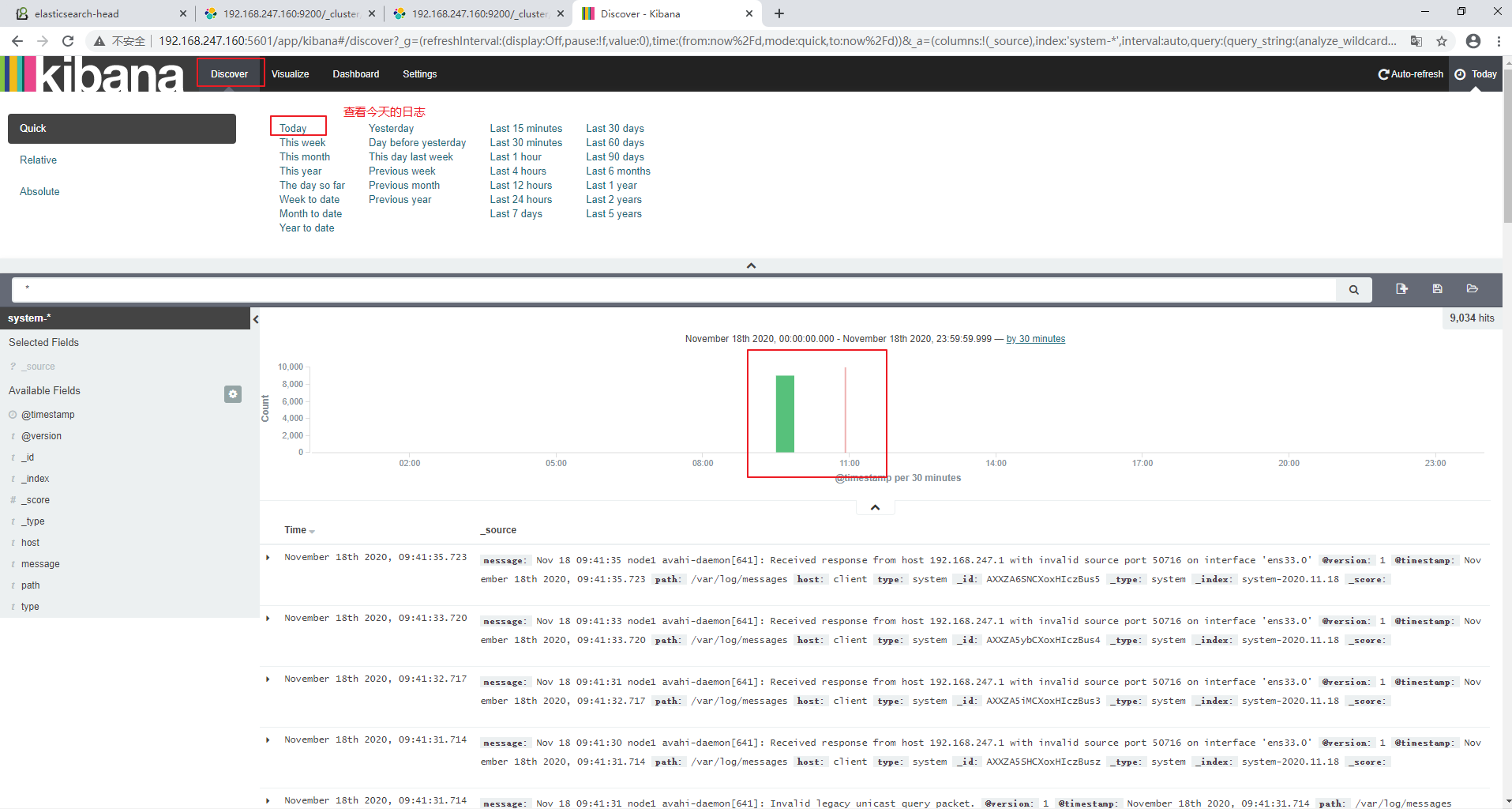Open the Dashboard tab
The image size is (1512, 809).
coord(356,74)
